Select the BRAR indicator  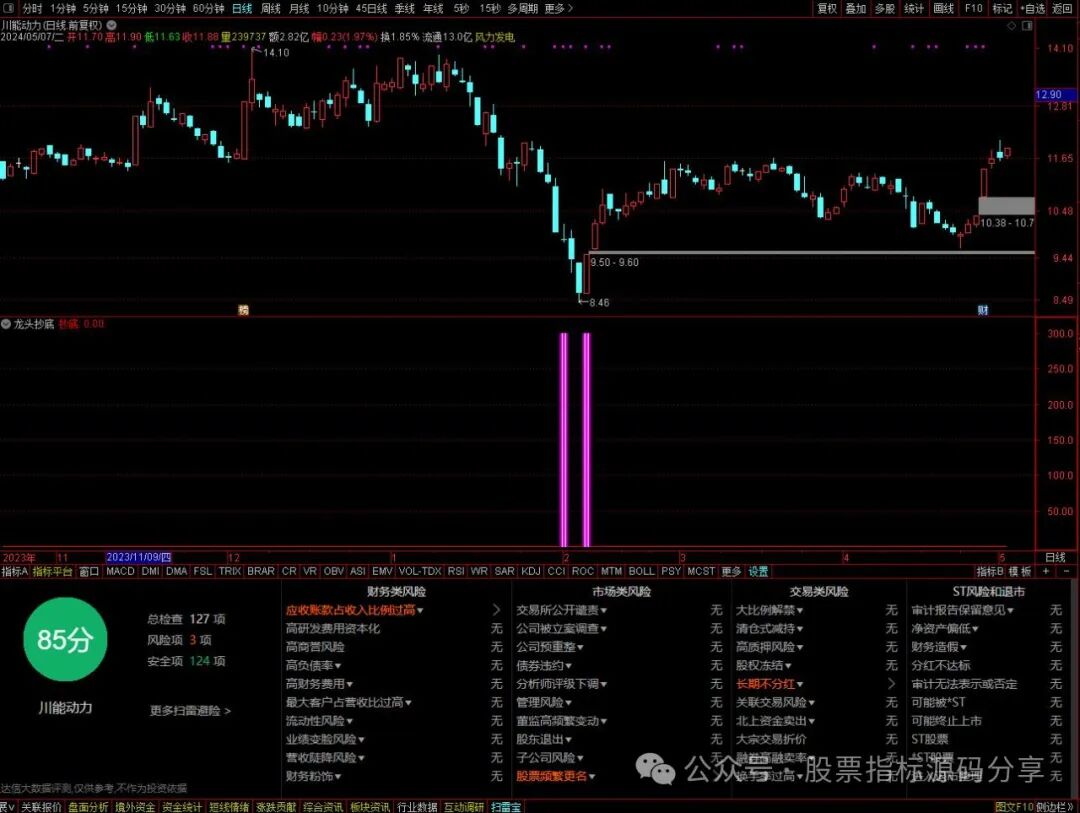pyautogui.click(x=261, y=572)
